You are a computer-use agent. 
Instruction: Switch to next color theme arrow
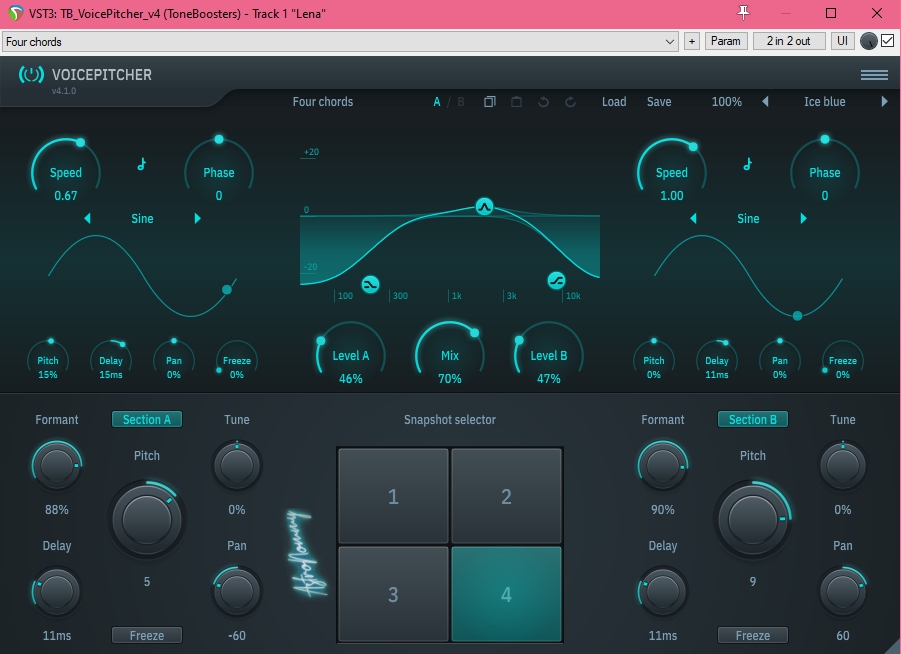coord(884,102)
